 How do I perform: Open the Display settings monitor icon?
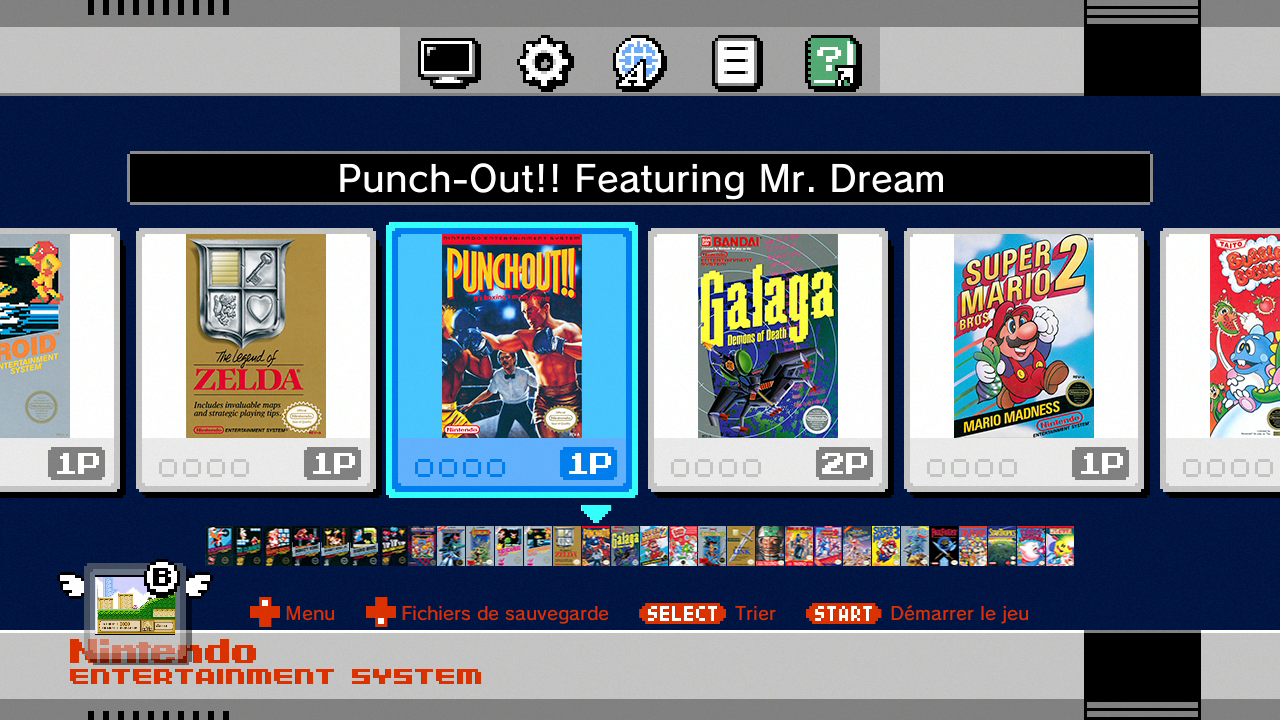coord(449,62)
